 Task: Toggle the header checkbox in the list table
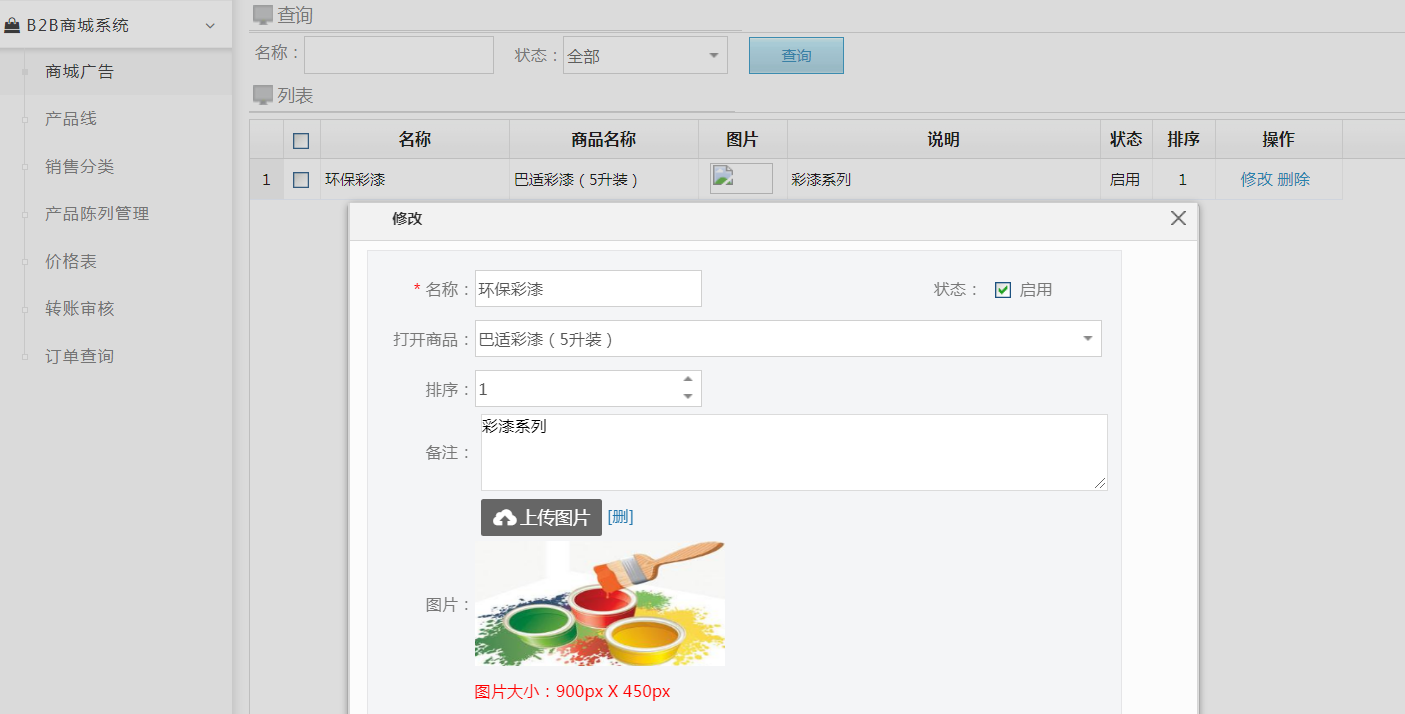click(x=302, y=140)
